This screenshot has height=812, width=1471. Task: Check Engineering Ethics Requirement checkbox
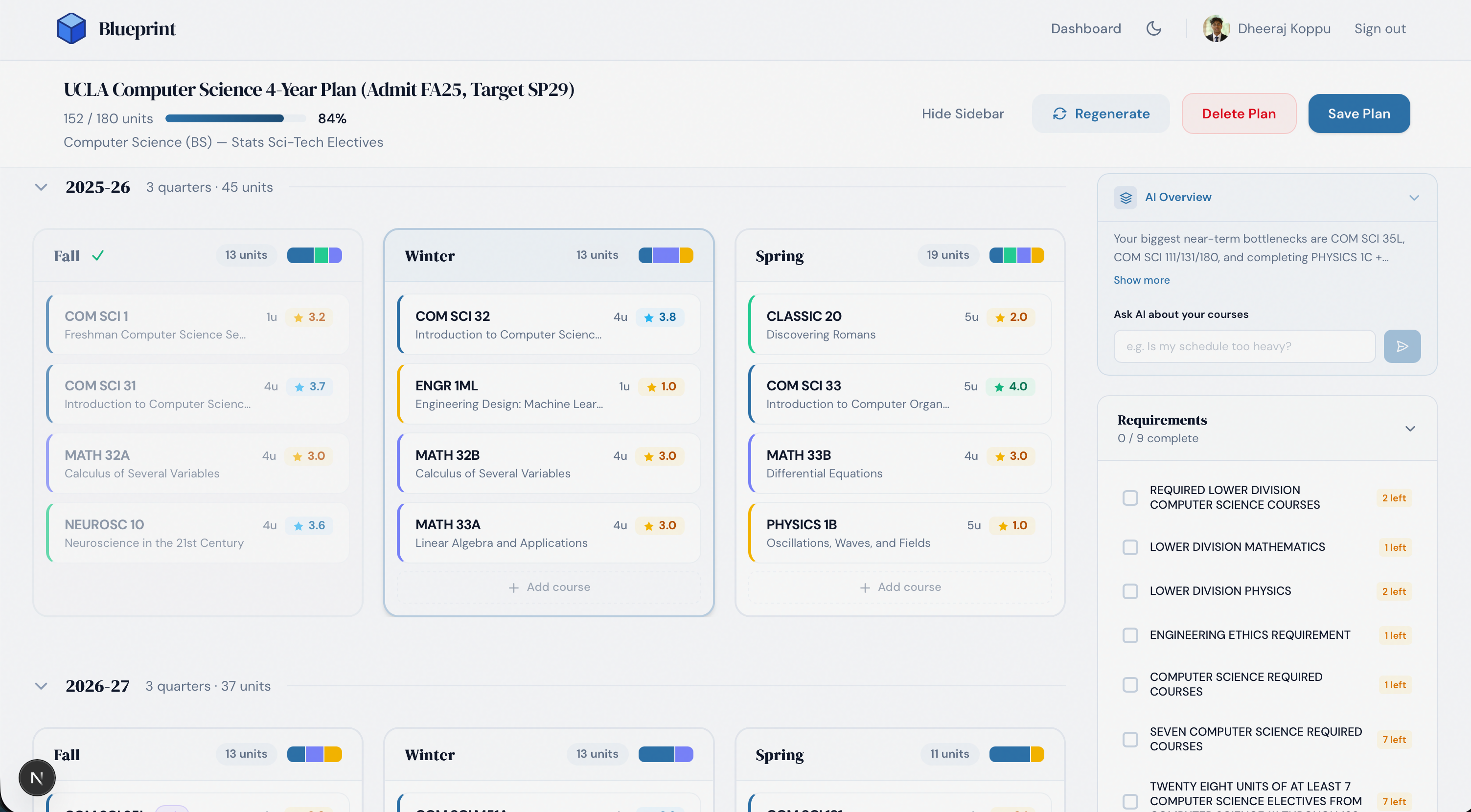[x=1130, y=635]
